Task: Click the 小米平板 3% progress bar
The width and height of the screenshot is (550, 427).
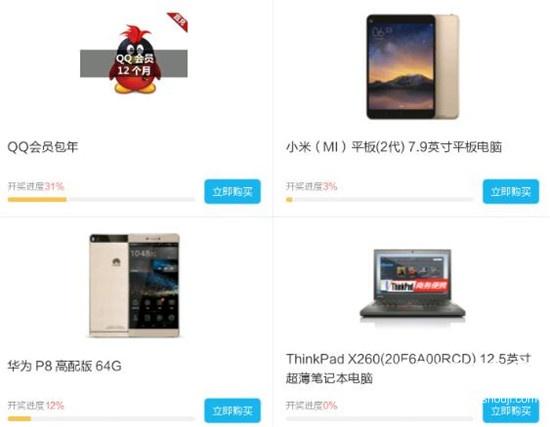Action: [380, 200]
